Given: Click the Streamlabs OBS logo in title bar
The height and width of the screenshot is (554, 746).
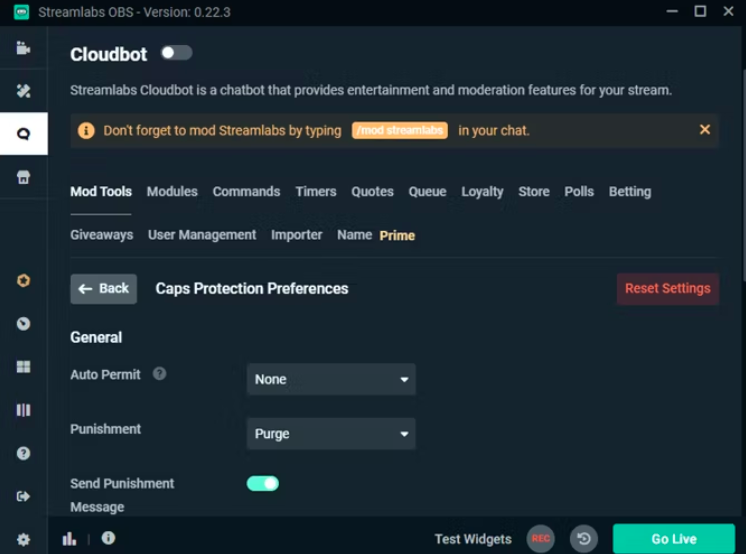Looking at the screenshot, I should 21,12.
